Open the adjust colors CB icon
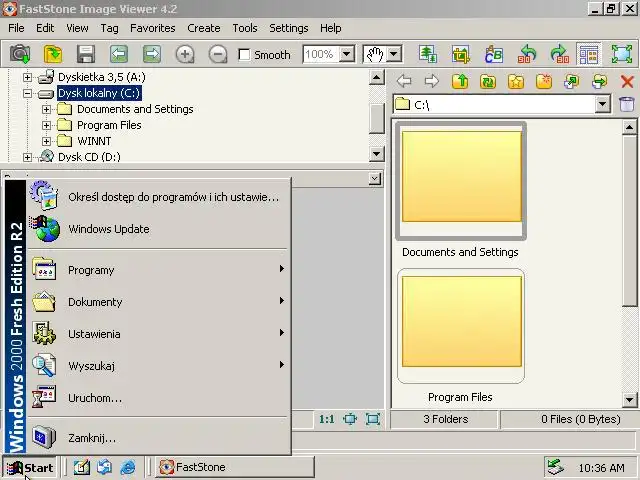Viewport: 640px width, 480px height. click(x=494, y=54)
